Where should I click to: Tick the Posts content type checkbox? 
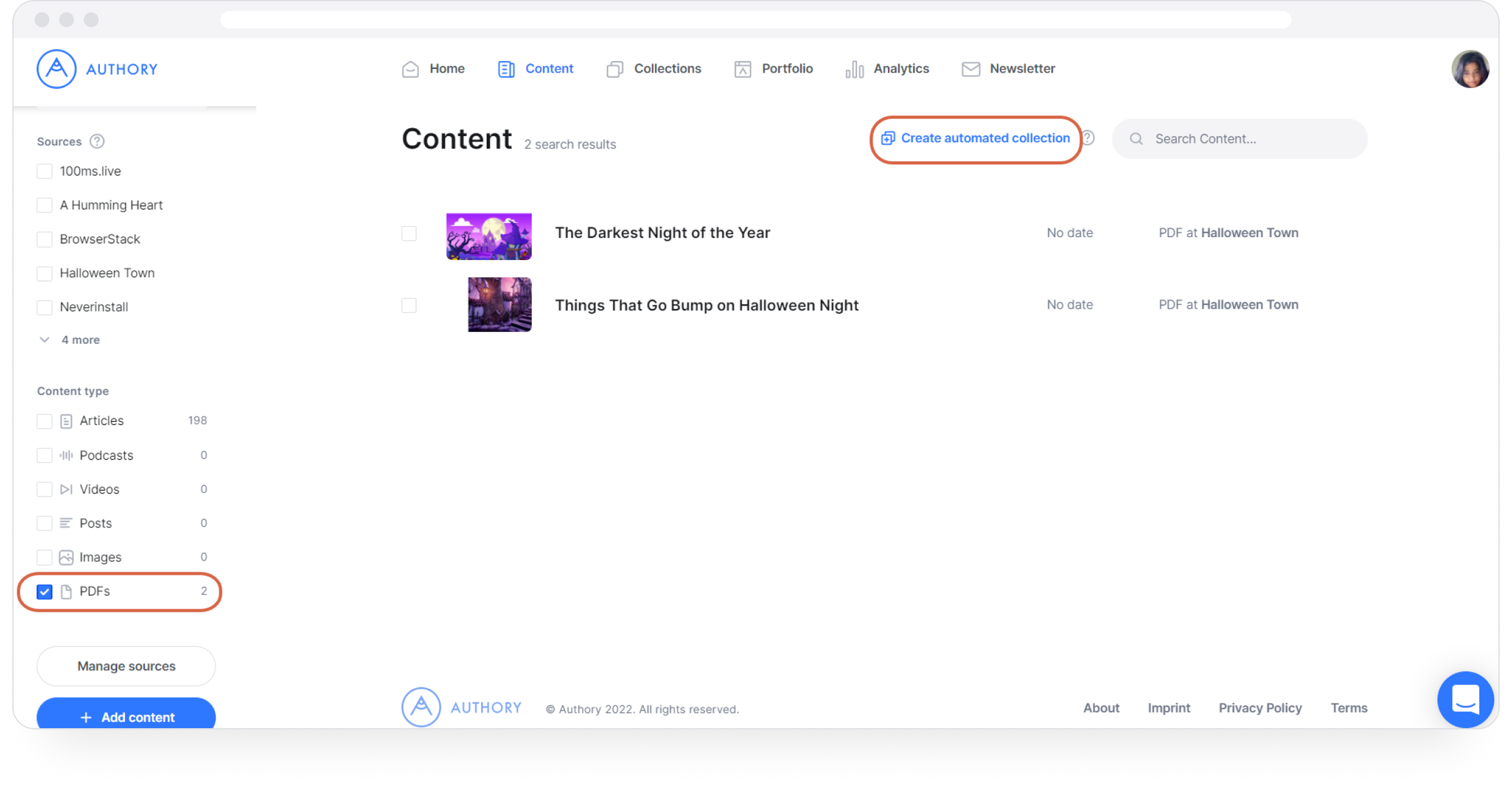44,523
